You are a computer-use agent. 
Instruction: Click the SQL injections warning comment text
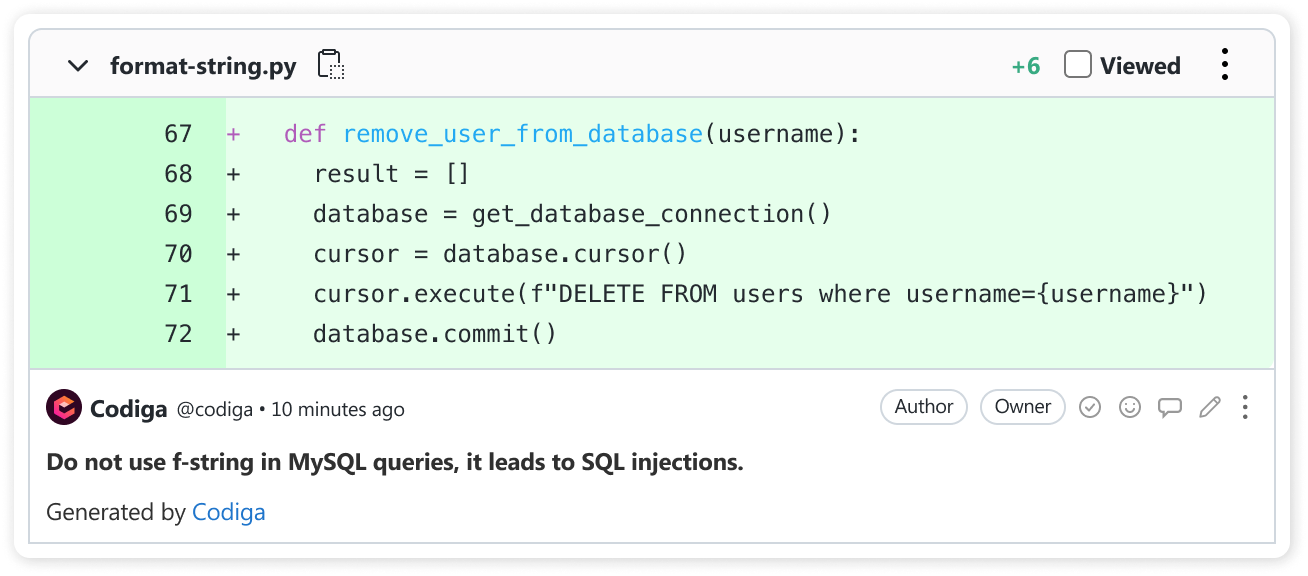tap(395, 463)
